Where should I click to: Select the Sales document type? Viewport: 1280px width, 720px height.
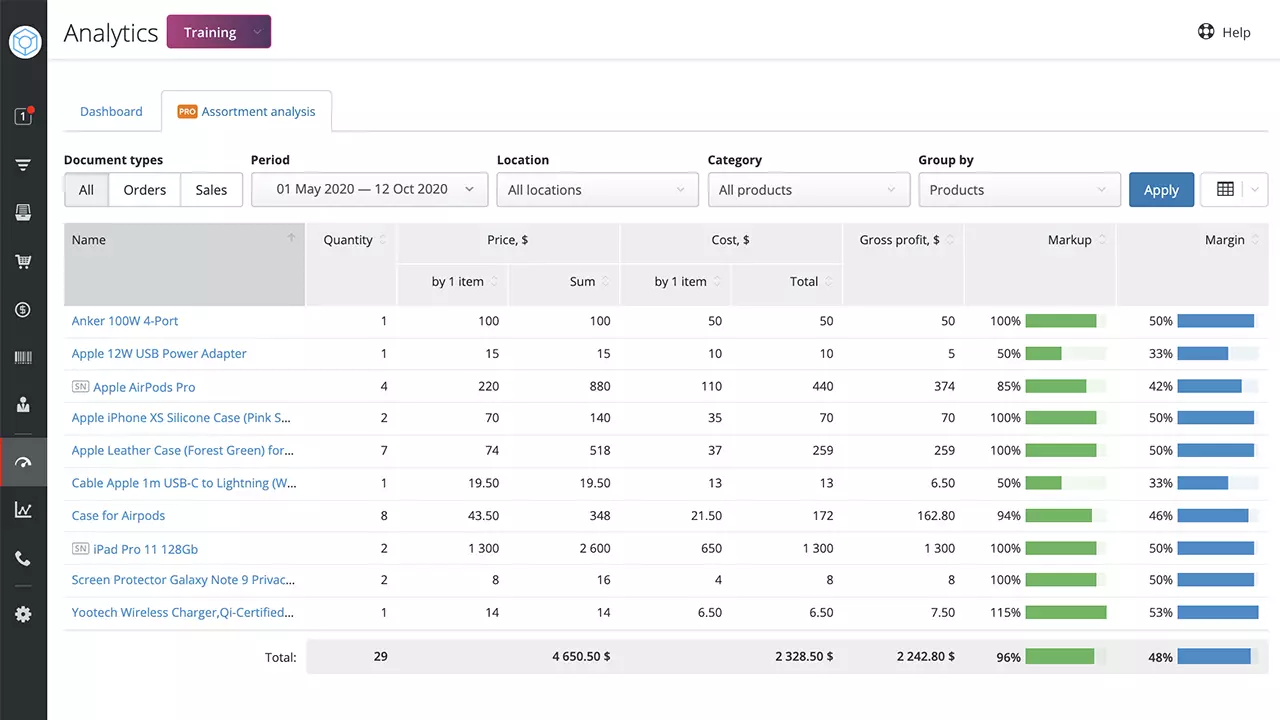tap(211, 190)
